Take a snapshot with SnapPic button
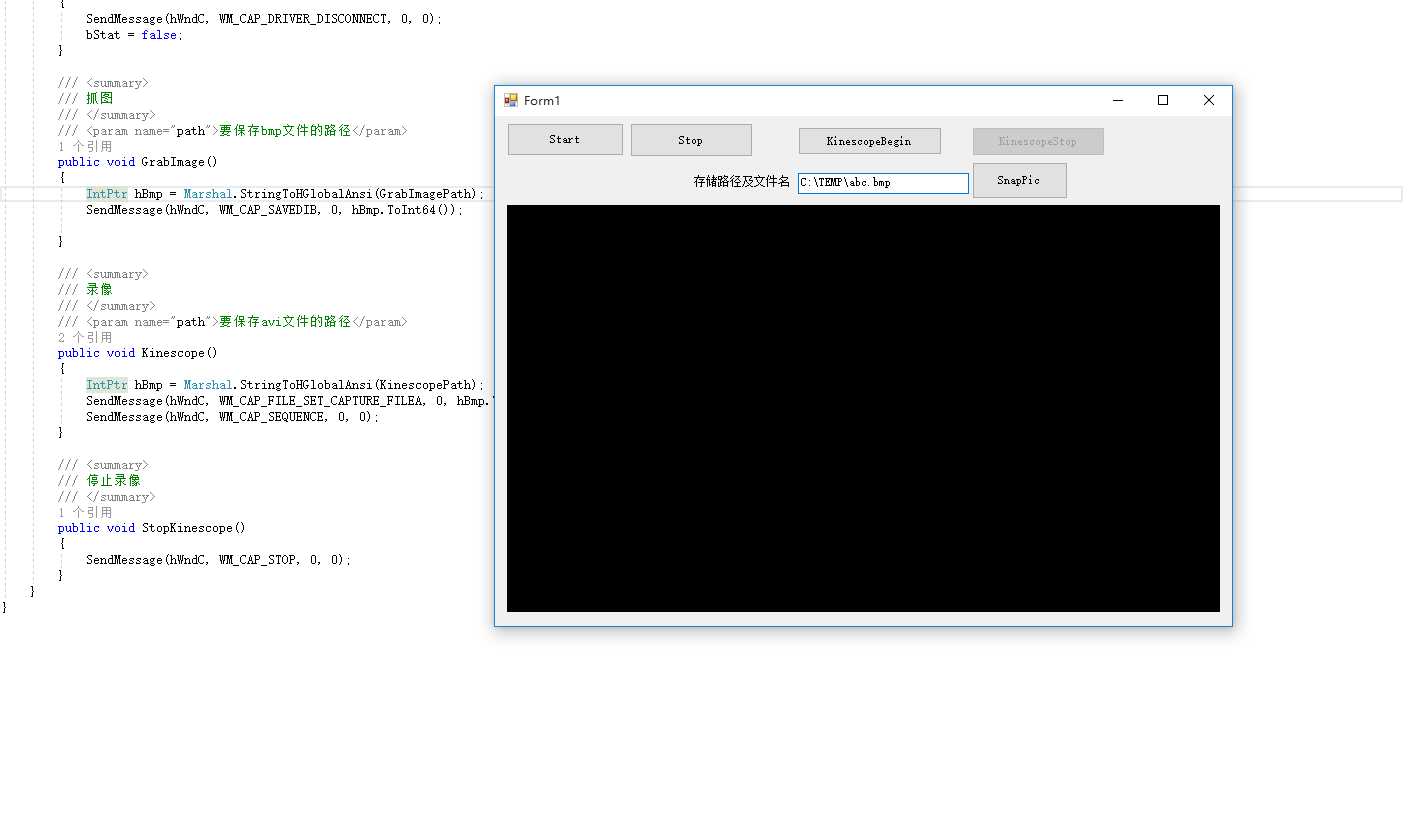The height and width of the screenshot is (831, 1403). [x=1019, y=181]
